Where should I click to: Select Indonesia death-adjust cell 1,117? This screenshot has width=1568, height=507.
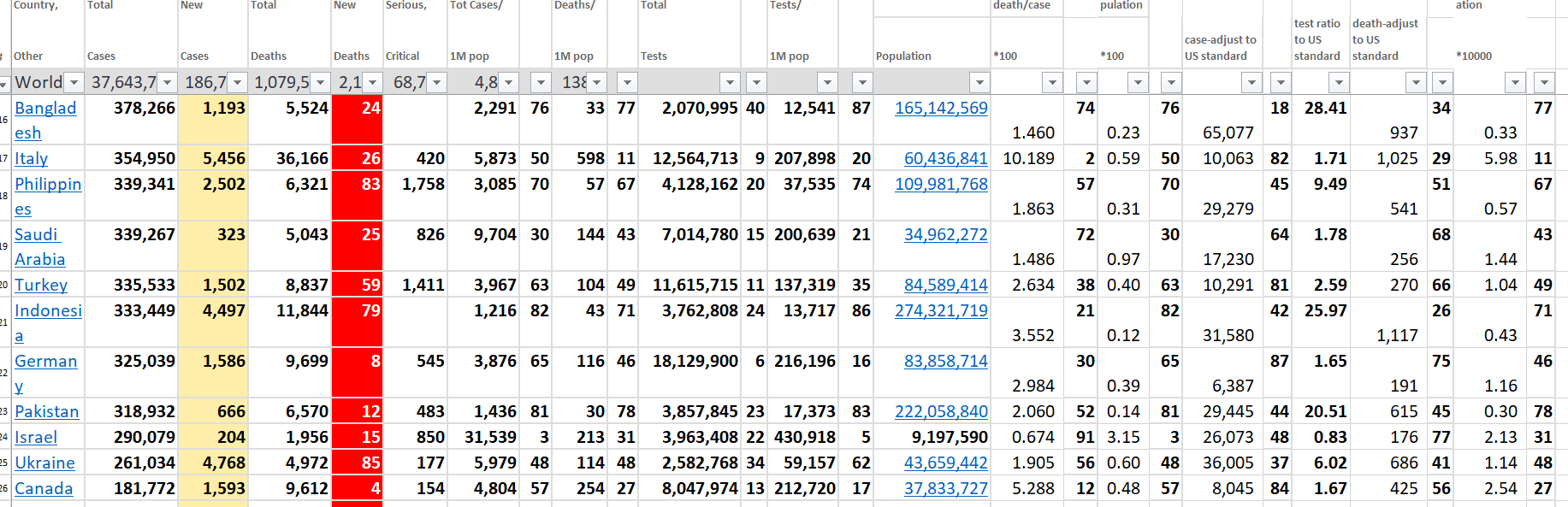(x=1388, y=322)
